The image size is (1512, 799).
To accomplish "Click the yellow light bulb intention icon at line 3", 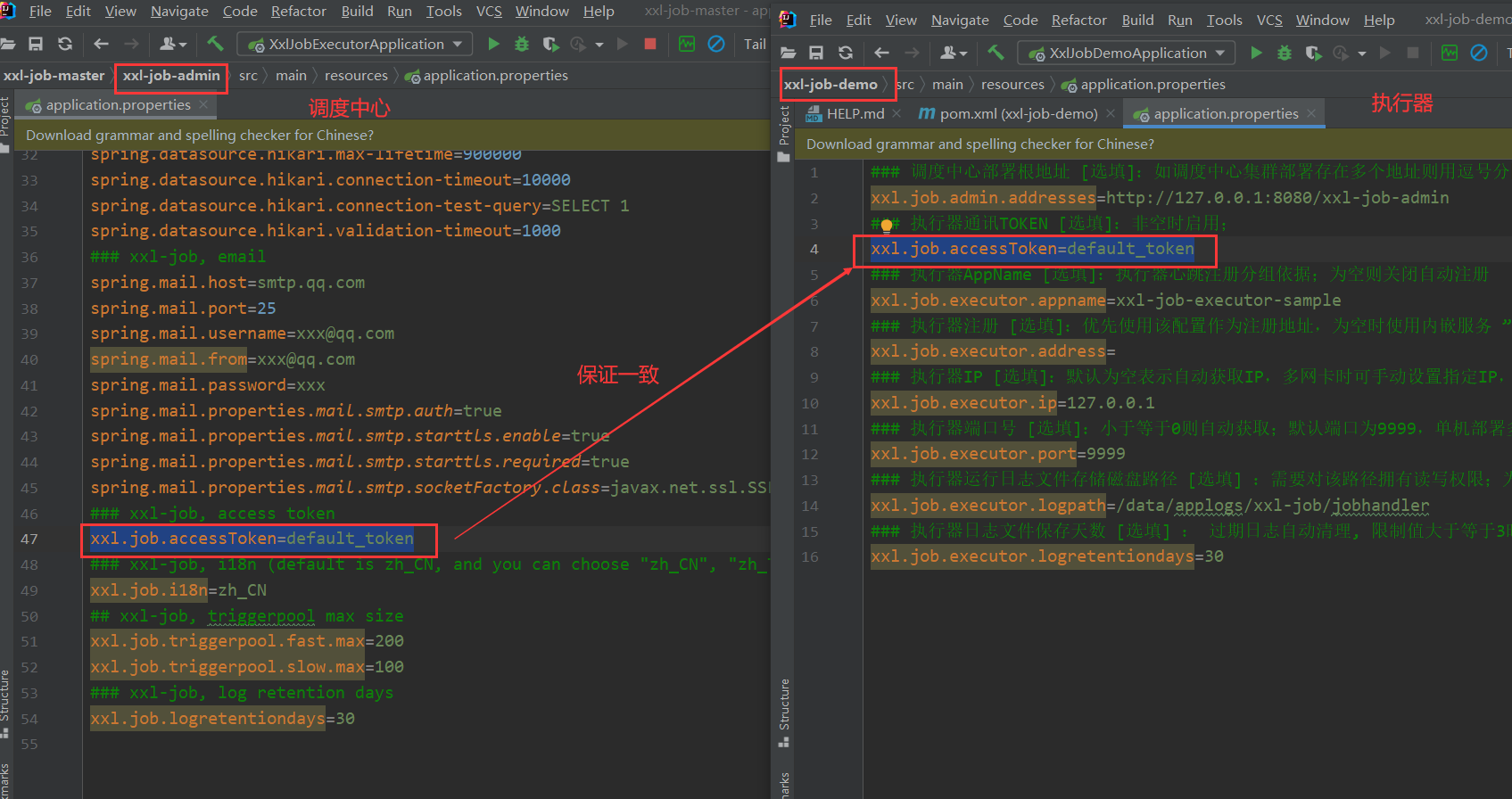I will pos(886,225).
